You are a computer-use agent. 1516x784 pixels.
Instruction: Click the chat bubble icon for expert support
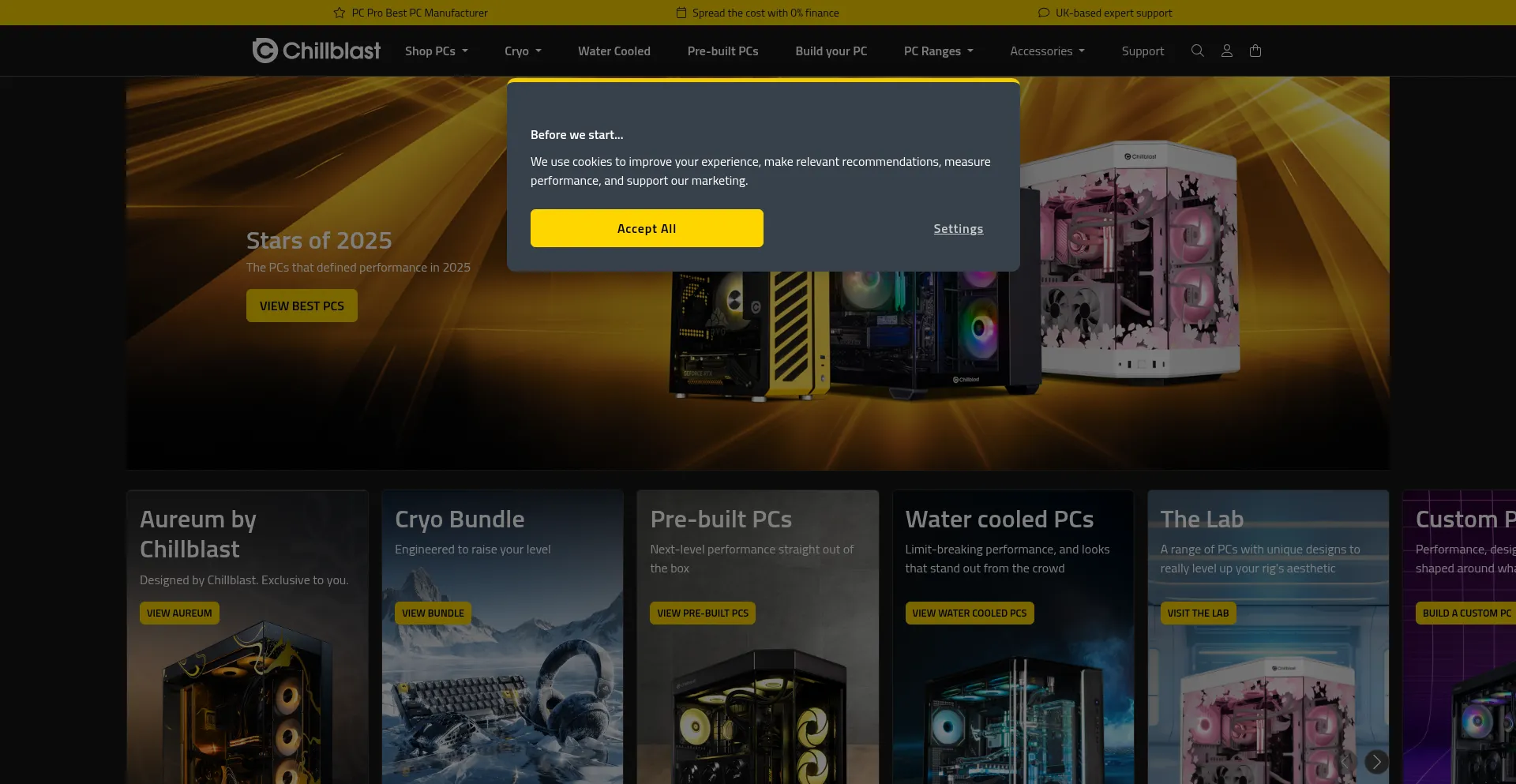tap(1044, 13)
